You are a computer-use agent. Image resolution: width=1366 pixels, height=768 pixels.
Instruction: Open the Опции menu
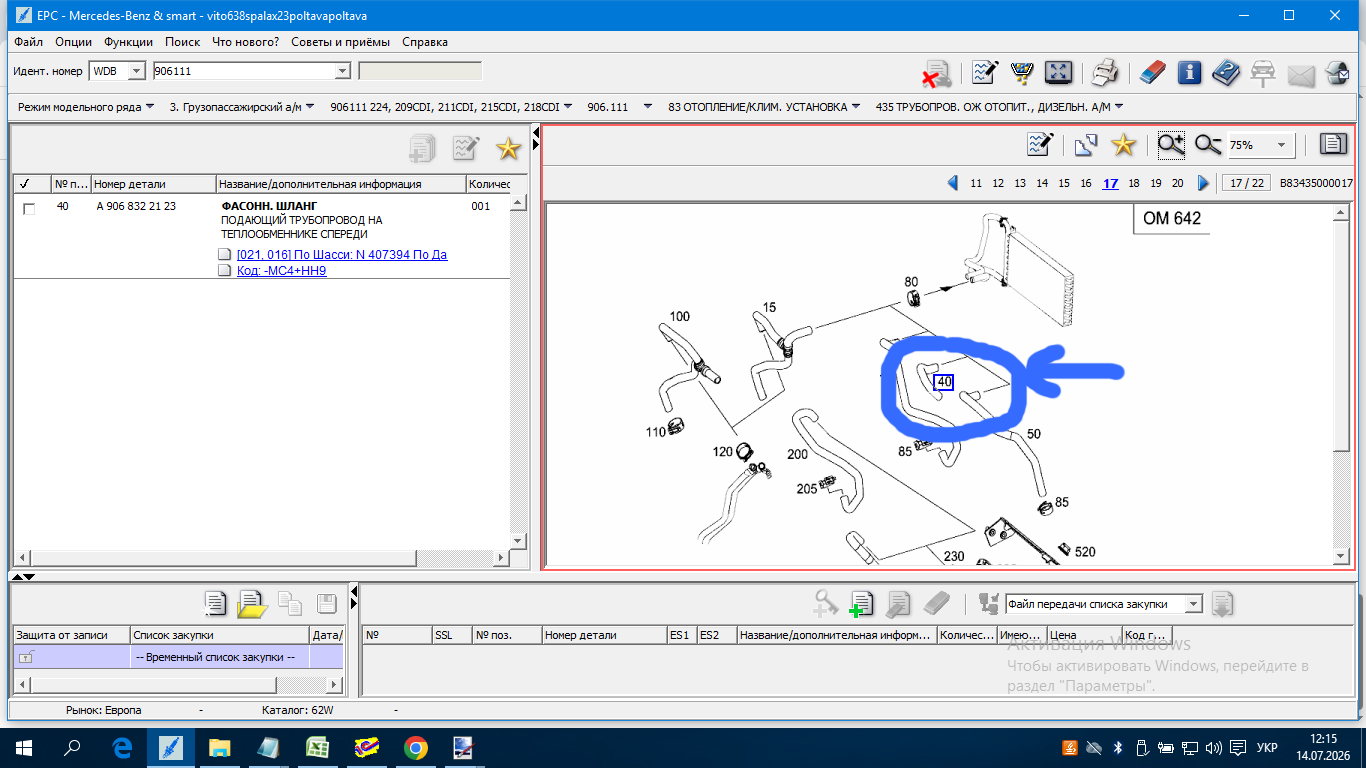click(74, 42)
